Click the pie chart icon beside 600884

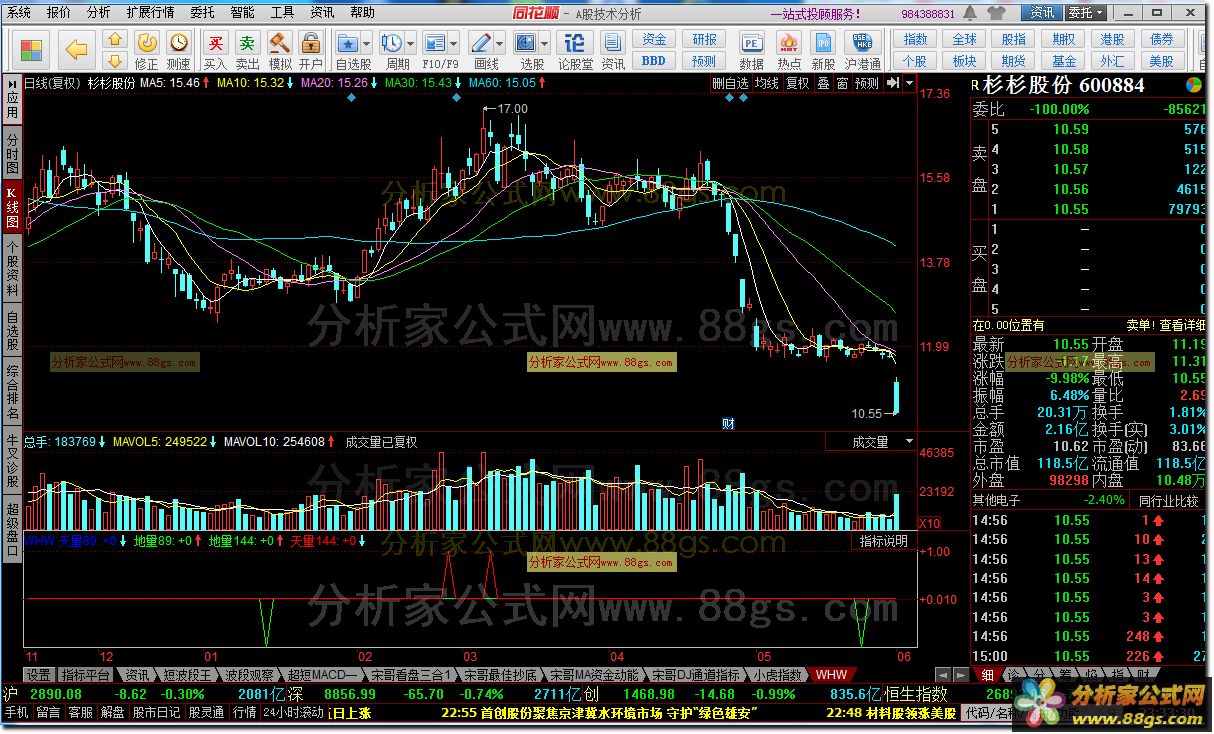(x=1193, y=85)
